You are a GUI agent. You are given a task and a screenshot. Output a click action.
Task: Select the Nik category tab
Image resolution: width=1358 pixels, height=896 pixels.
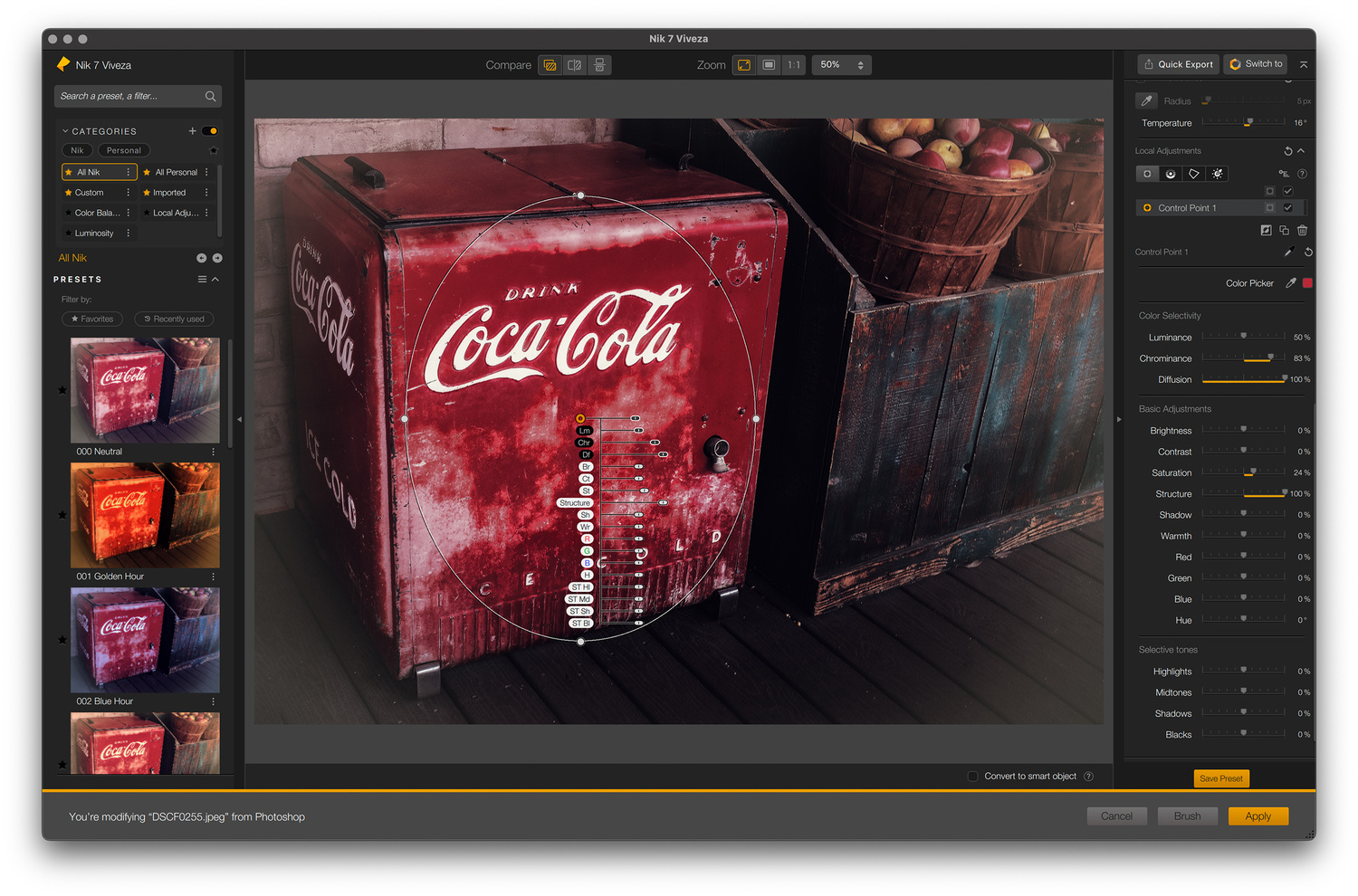click(77, 151)
